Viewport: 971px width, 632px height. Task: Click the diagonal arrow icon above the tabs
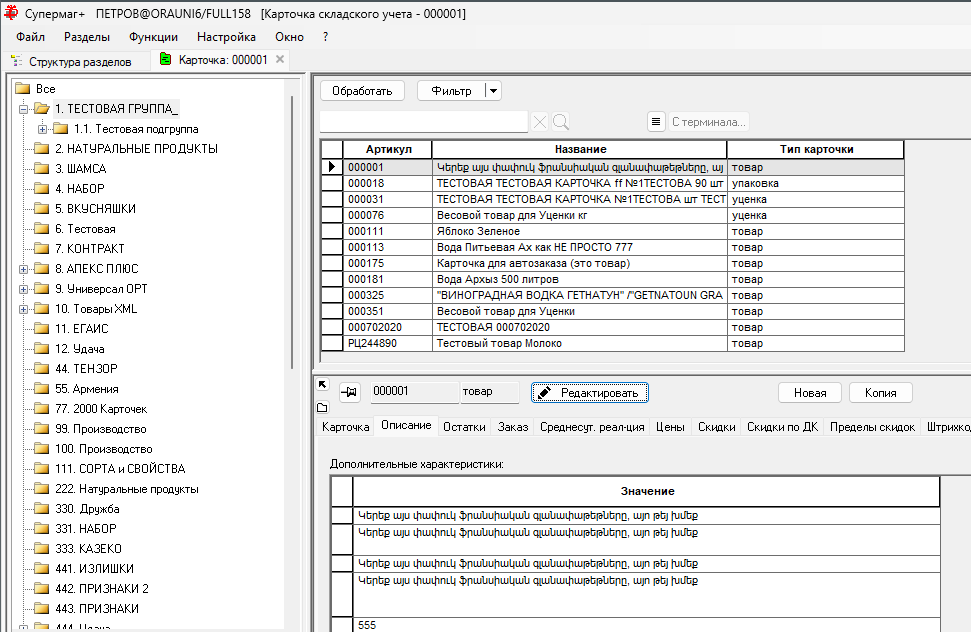(322, 384)
